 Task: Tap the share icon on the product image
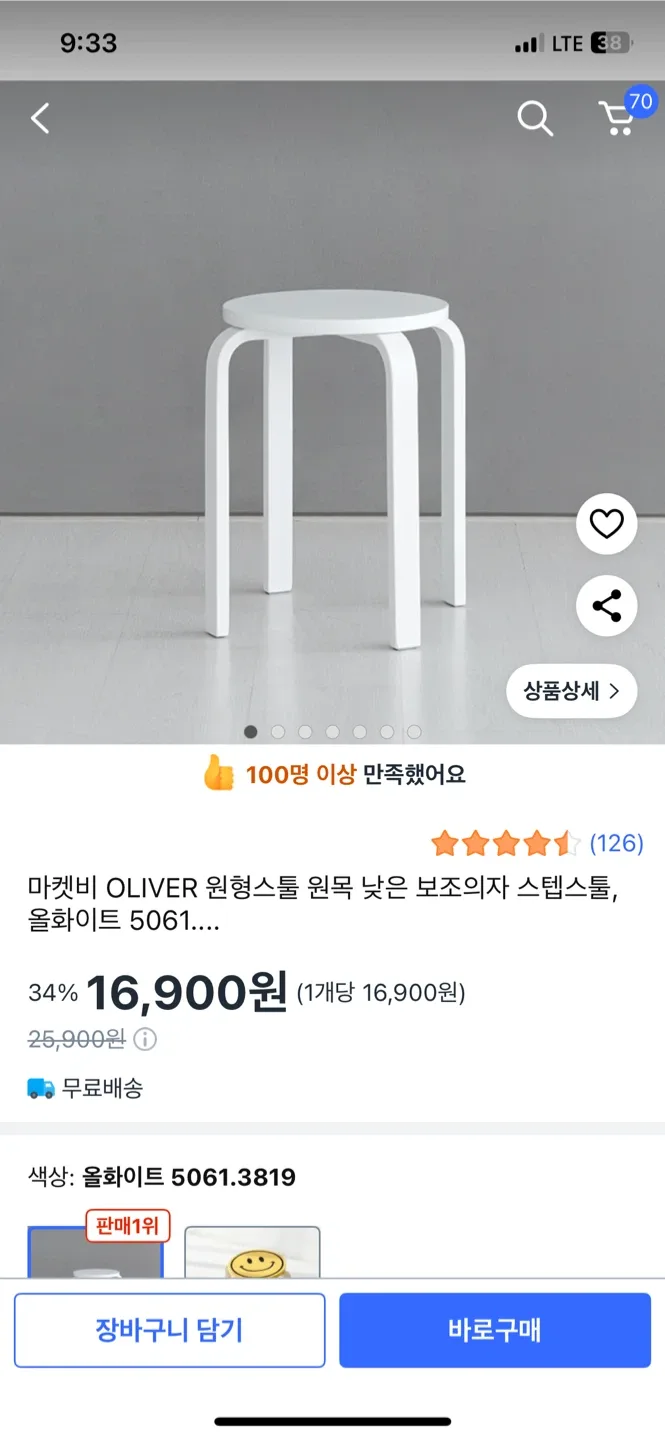tap(606, 605)
